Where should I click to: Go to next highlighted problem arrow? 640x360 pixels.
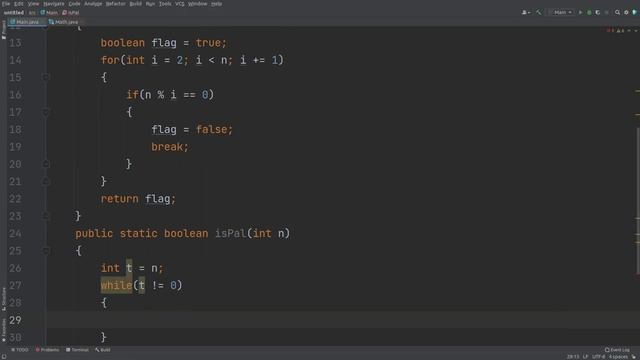[x=636, y=31]
